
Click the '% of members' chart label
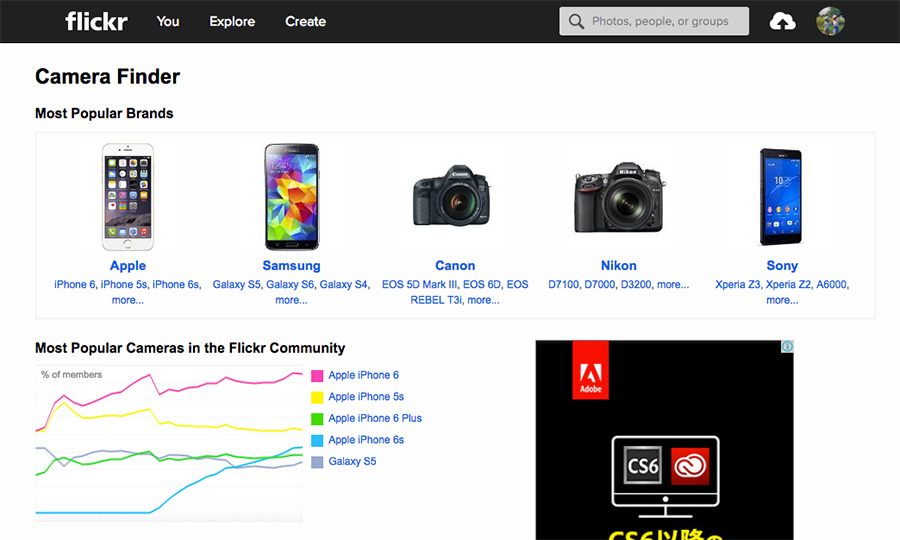coord(71,375)
